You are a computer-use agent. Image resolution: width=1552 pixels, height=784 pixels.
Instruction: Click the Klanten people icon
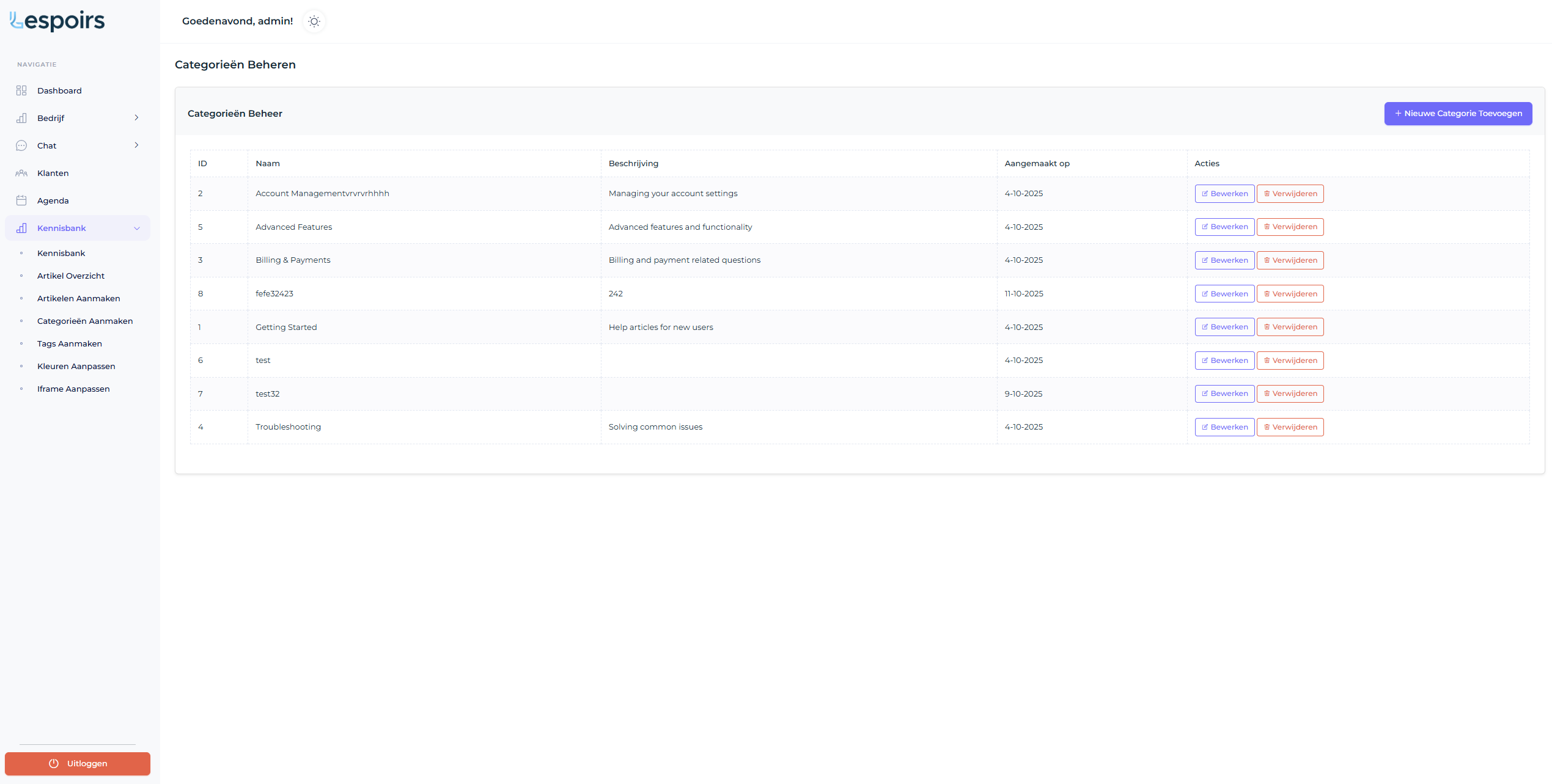click(21, 173)
